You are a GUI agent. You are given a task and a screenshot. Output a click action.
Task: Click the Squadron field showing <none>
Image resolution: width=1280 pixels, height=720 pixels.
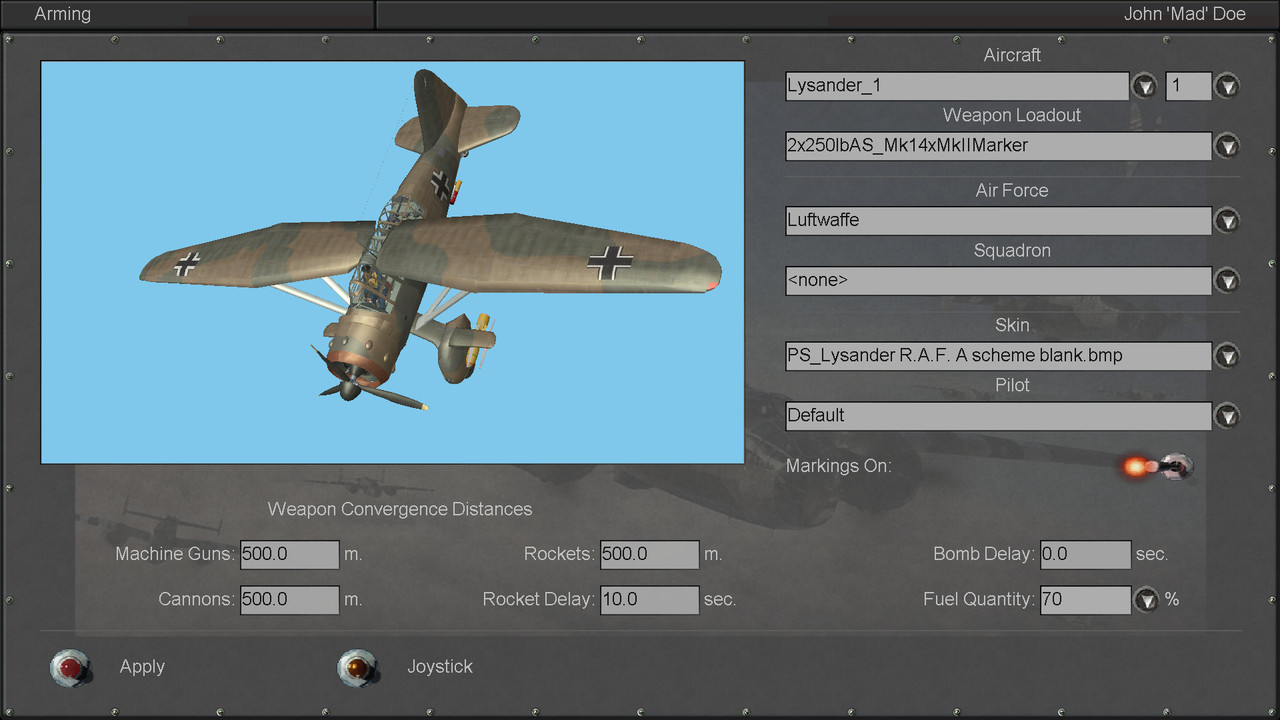[x=999, y=281]
